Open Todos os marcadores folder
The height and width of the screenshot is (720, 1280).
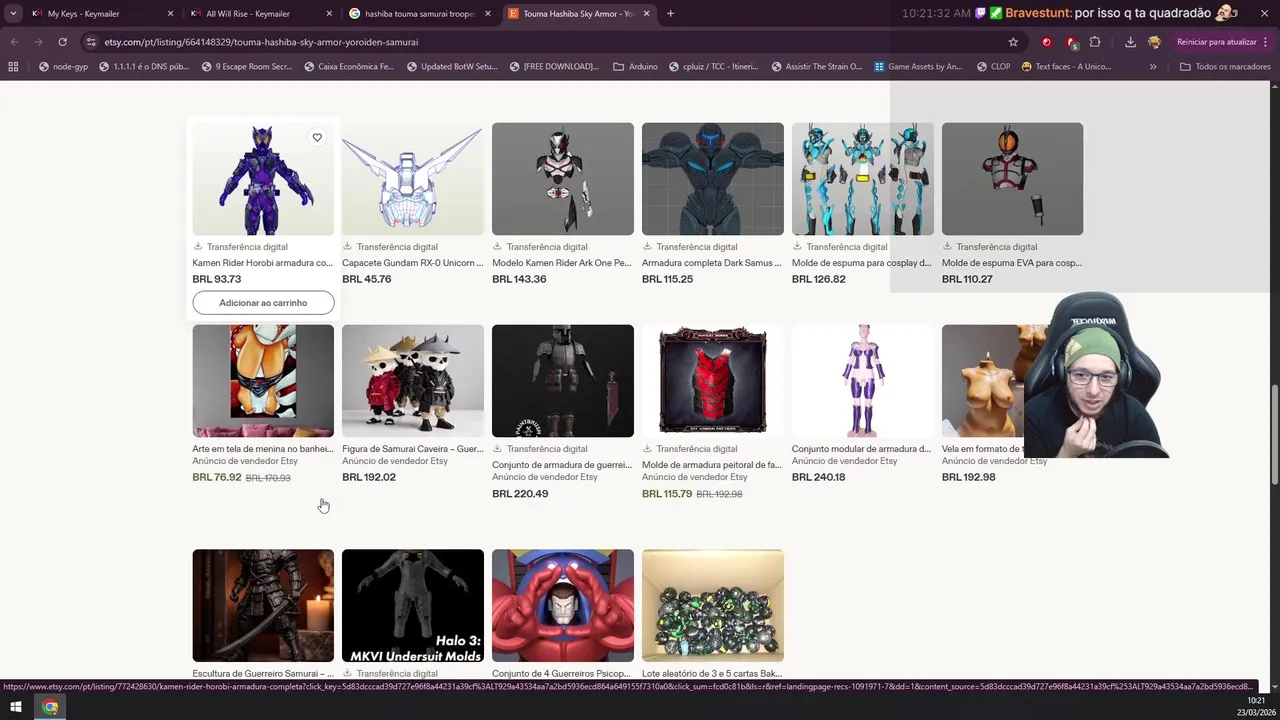(x=1225, y=66)
